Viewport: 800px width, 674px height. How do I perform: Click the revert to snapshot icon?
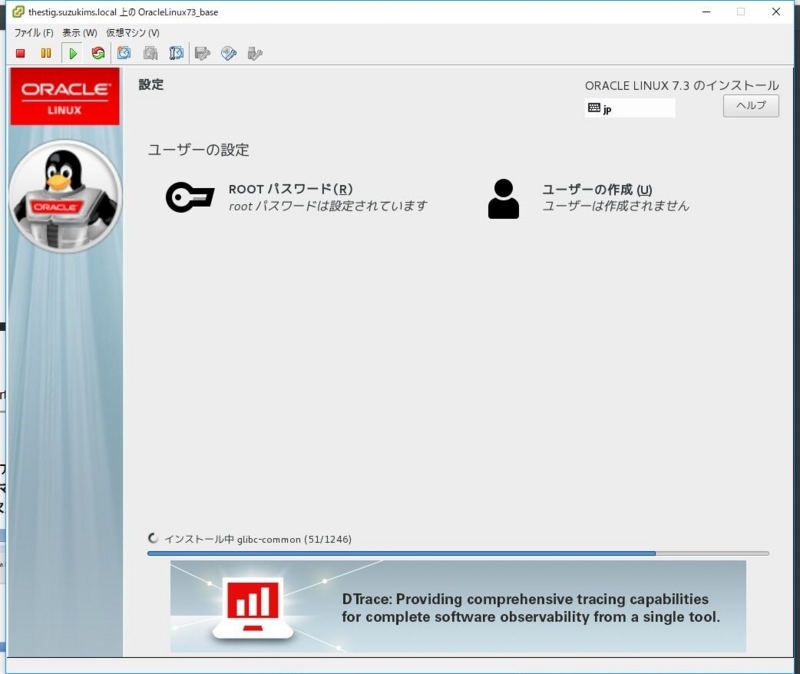(151, 53)
